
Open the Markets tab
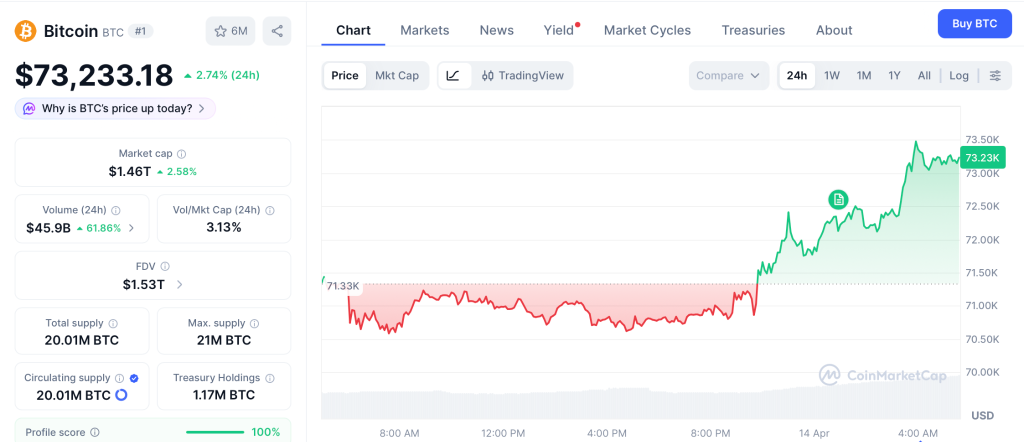pyautogui.click(x=425, y=30)
